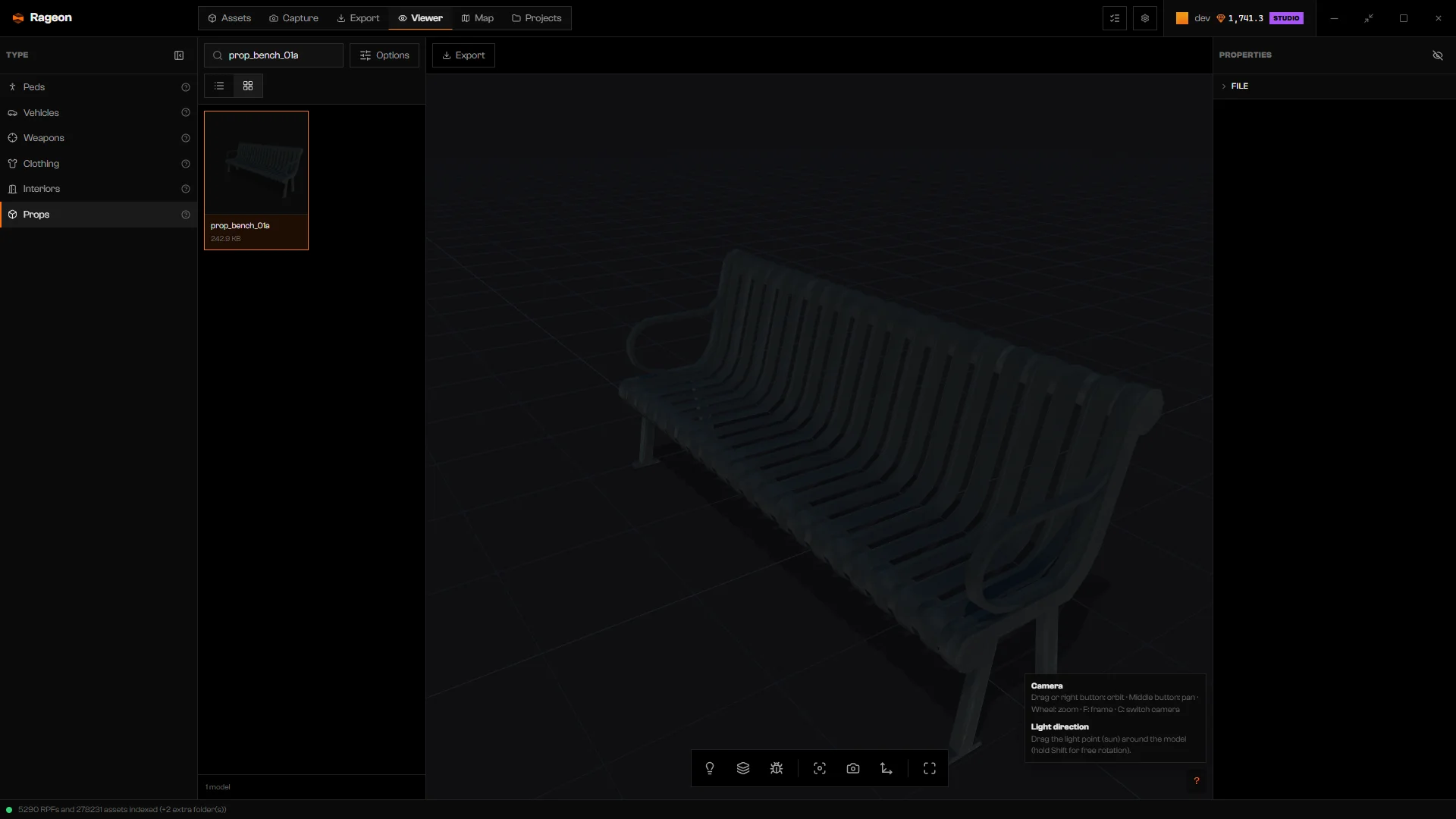Click the Export button above viewport
This screenshot has width=1456, height=819.
(463, 55)
